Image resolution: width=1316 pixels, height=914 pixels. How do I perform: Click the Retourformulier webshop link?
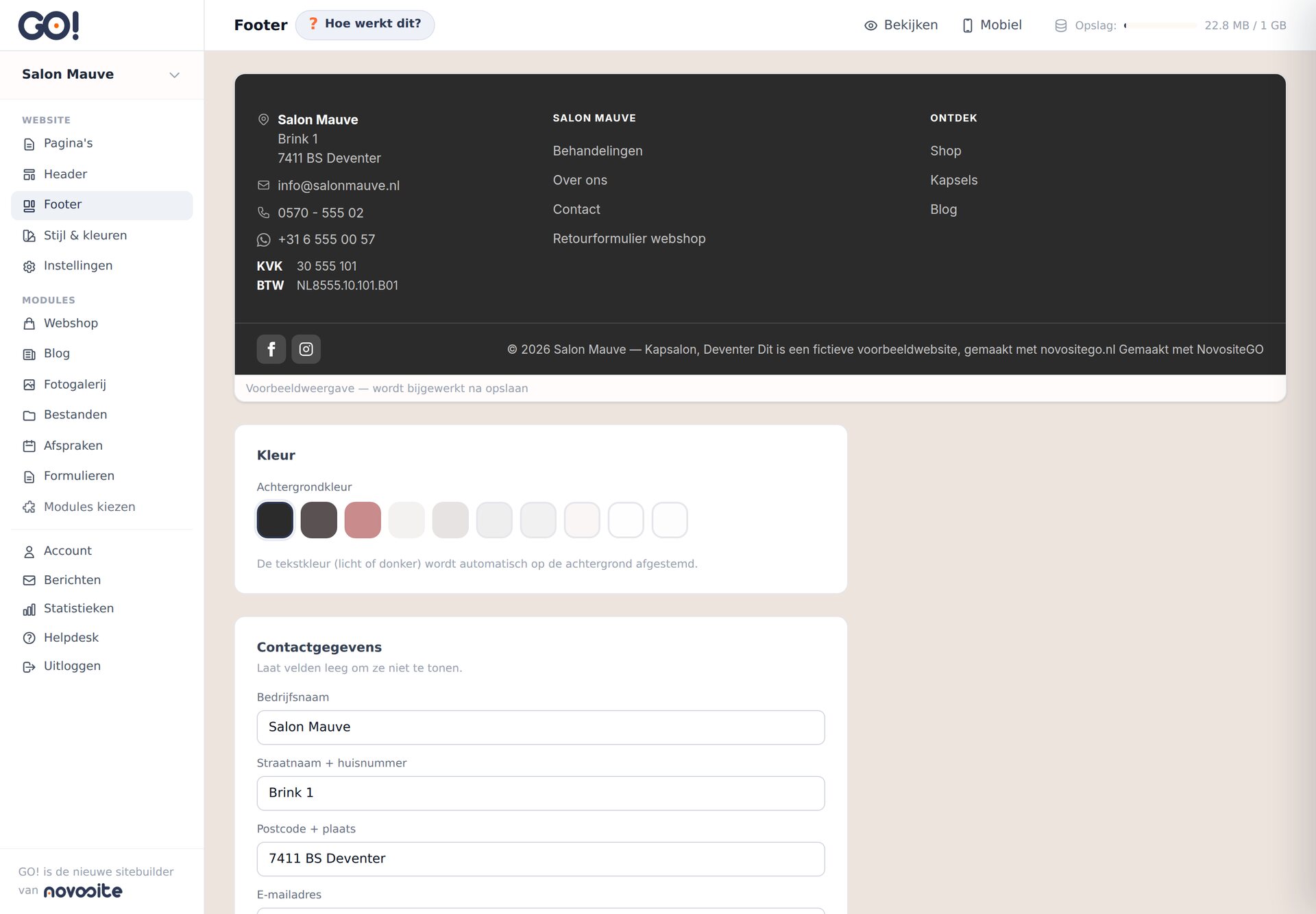[629, 239]
